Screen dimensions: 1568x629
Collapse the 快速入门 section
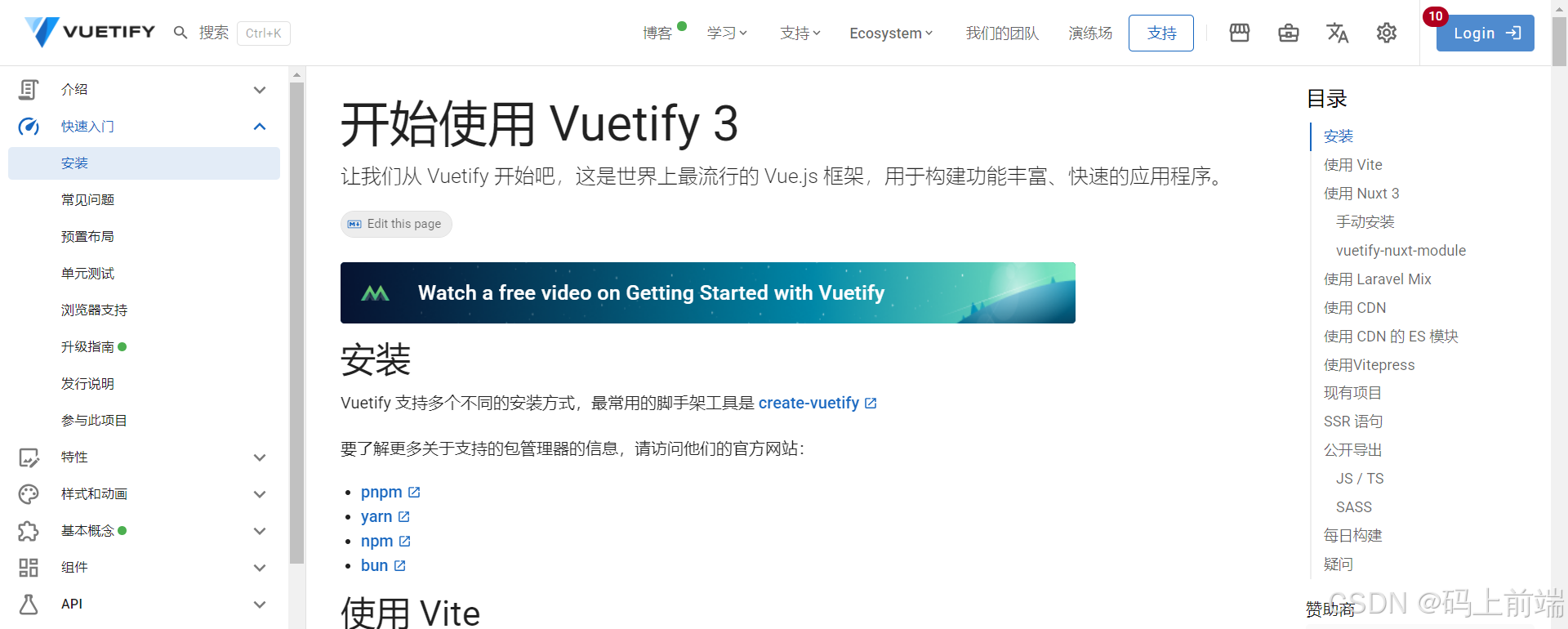tap(260, 127)
